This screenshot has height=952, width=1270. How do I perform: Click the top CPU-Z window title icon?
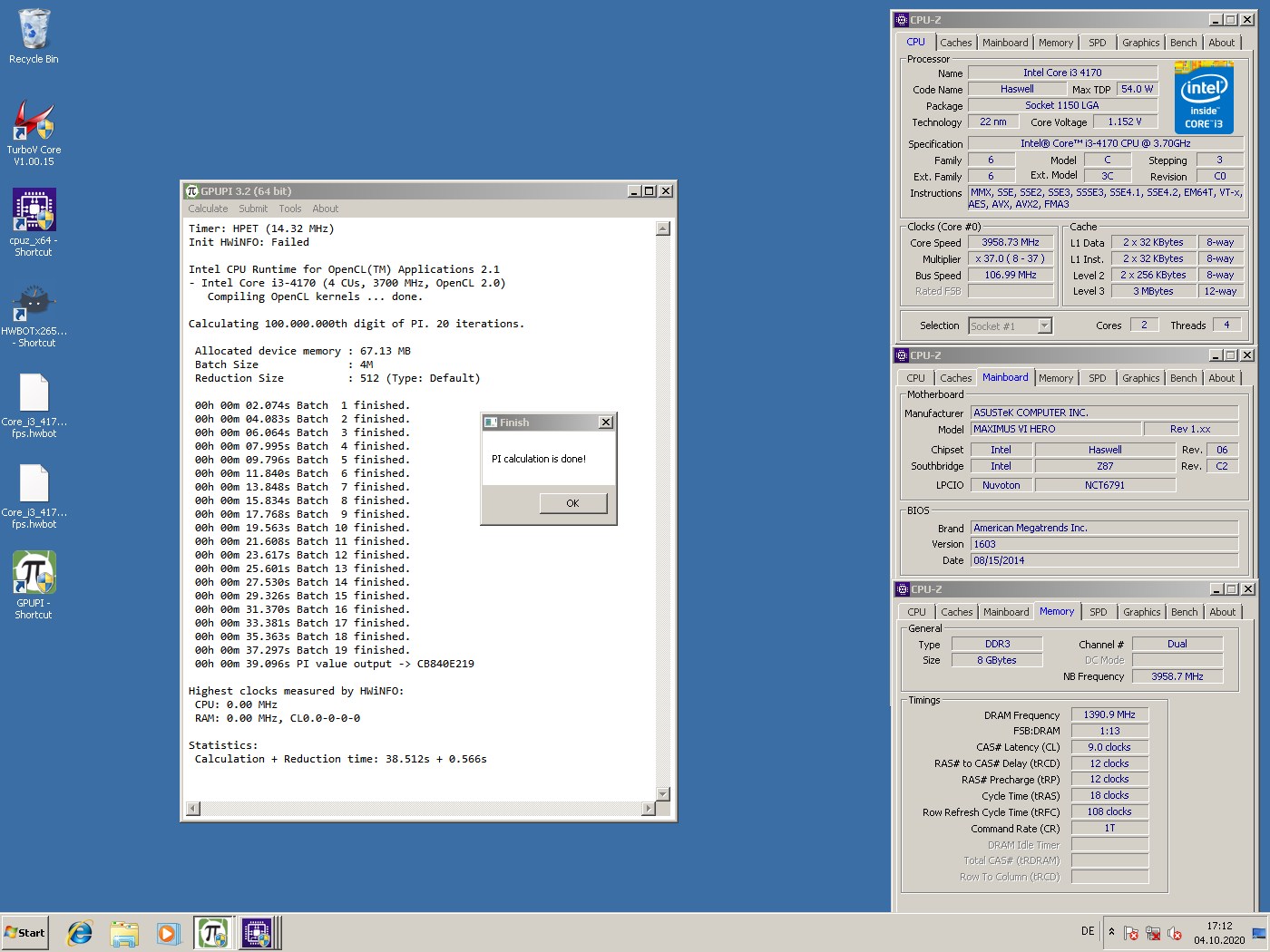[x=902, y=20]
